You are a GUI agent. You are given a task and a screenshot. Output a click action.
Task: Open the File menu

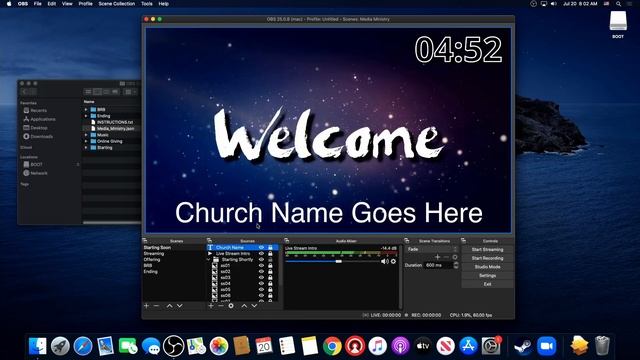[38, 4]
